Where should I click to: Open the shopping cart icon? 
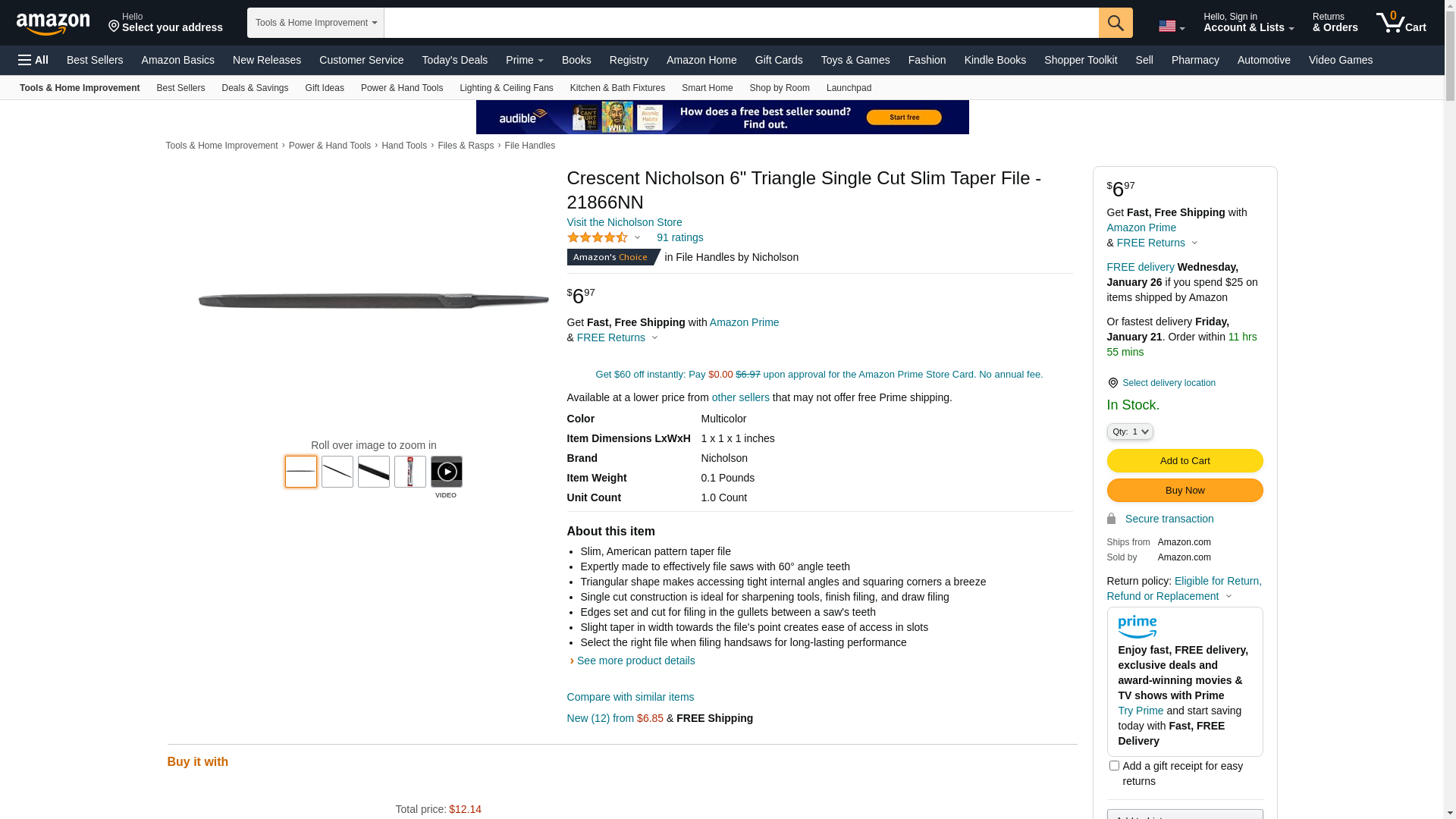click(1401, 22)
